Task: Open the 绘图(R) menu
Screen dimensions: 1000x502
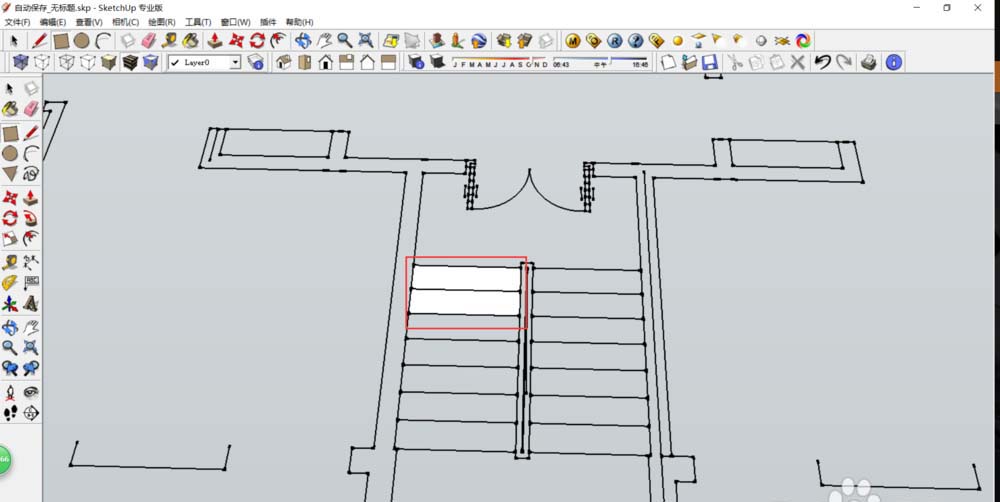Action: (162, 22)
